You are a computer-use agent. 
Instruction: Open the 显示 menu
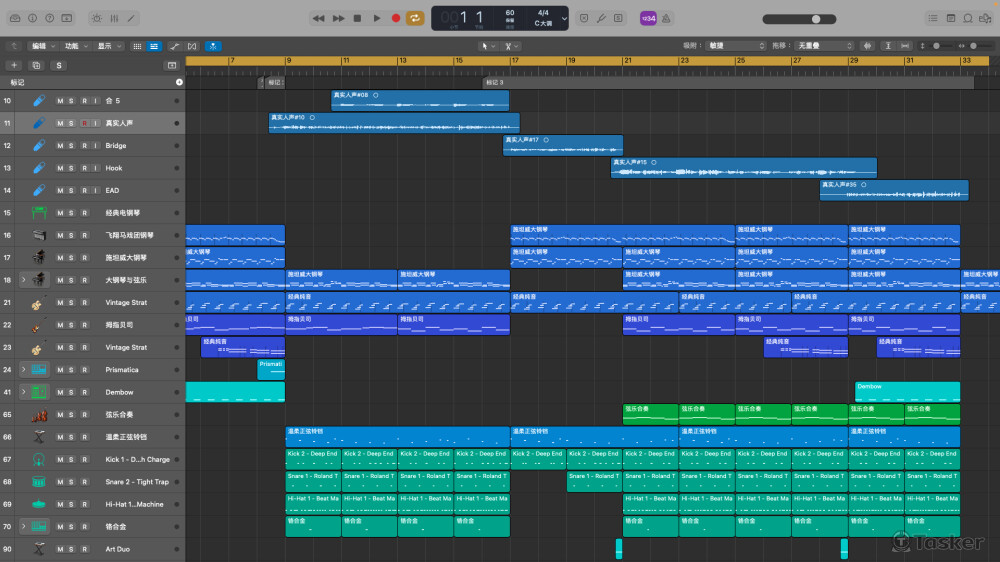tap(108, 46)
